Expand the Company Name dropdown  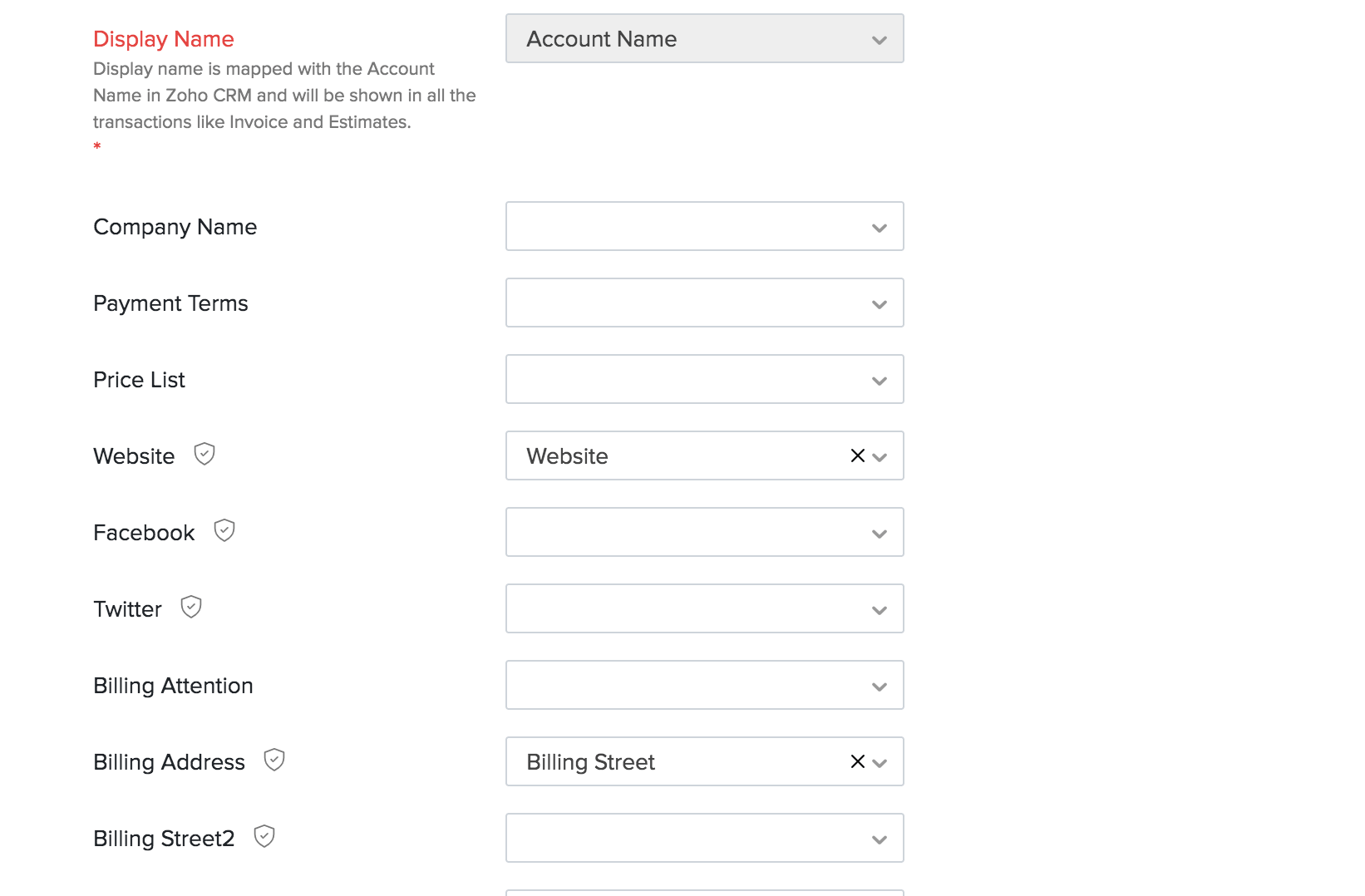pyautogui.click(x=704, y=226)
